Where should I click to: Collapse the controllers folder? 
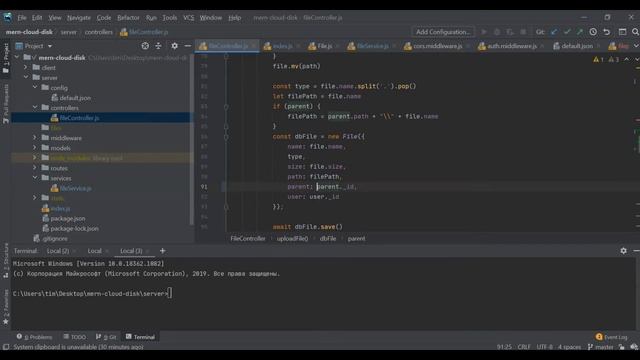click(x=35, y=107)
